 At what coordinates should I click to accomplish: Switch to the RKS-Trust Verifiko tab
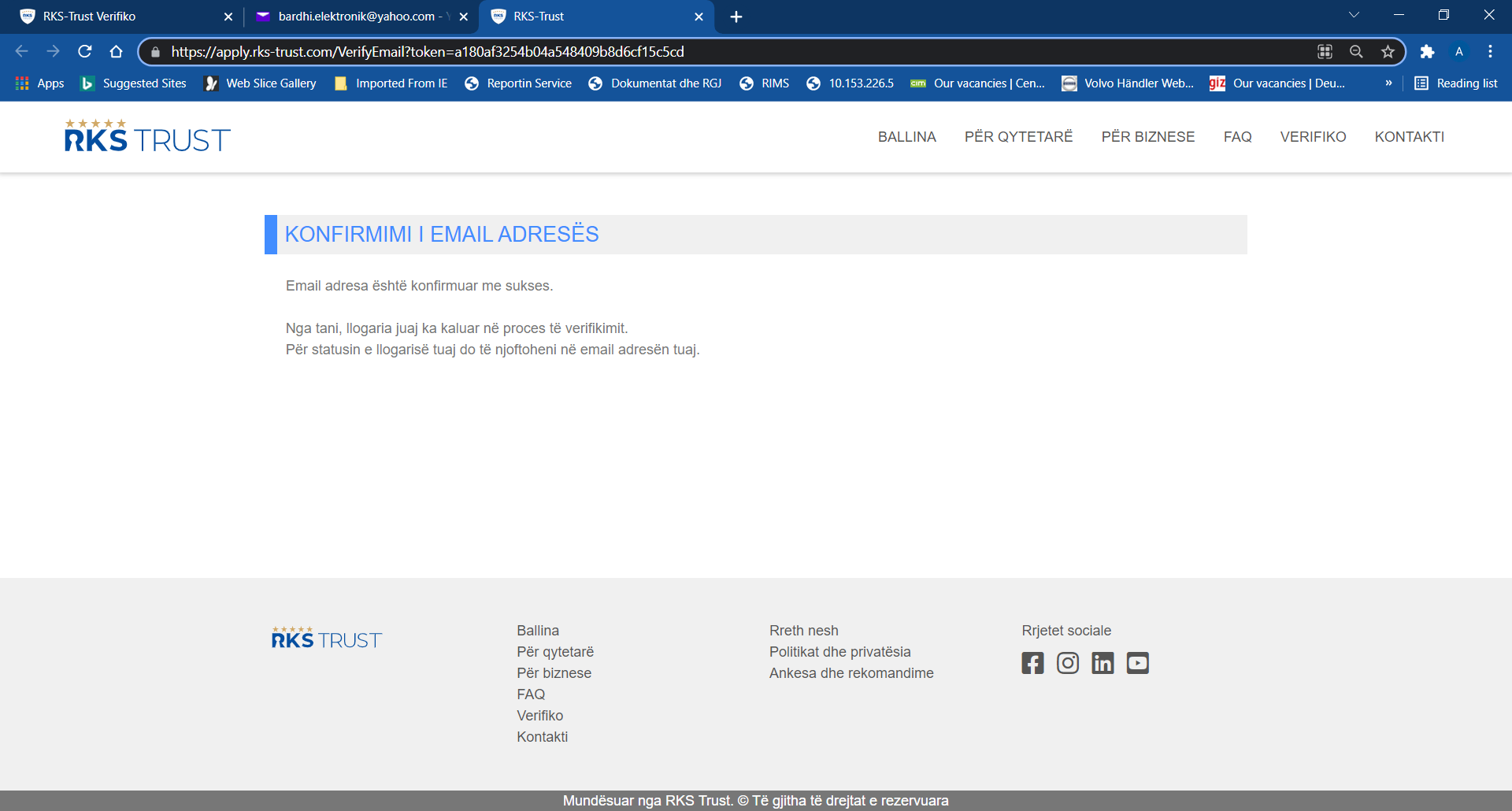pos(126,17)
